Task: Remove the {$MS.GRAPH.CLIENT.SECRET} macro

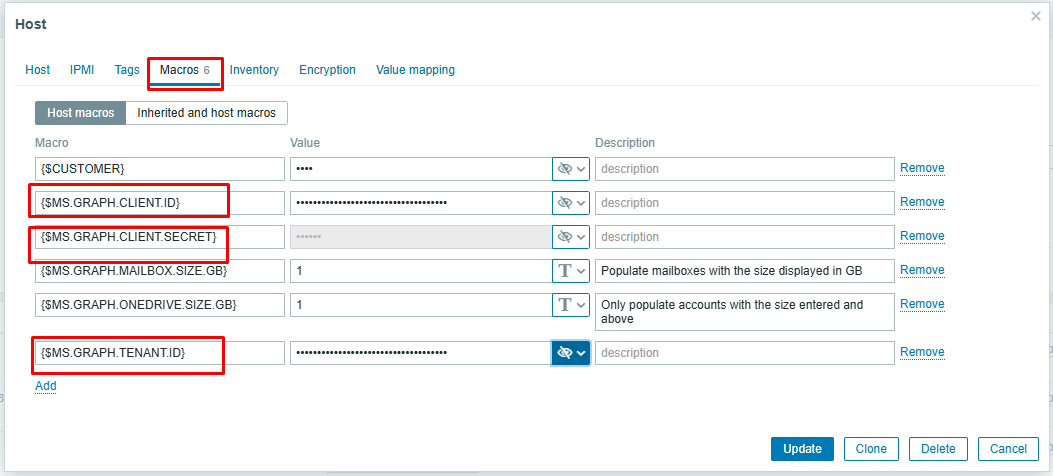Action: pos(922,236)
